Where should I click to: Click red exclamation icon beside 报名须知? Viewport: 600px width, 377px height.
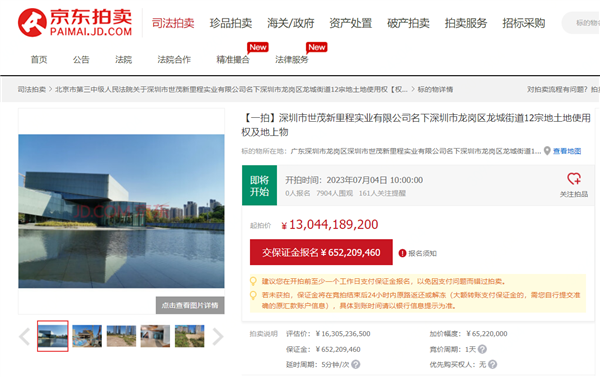click(x=402, y=253)
